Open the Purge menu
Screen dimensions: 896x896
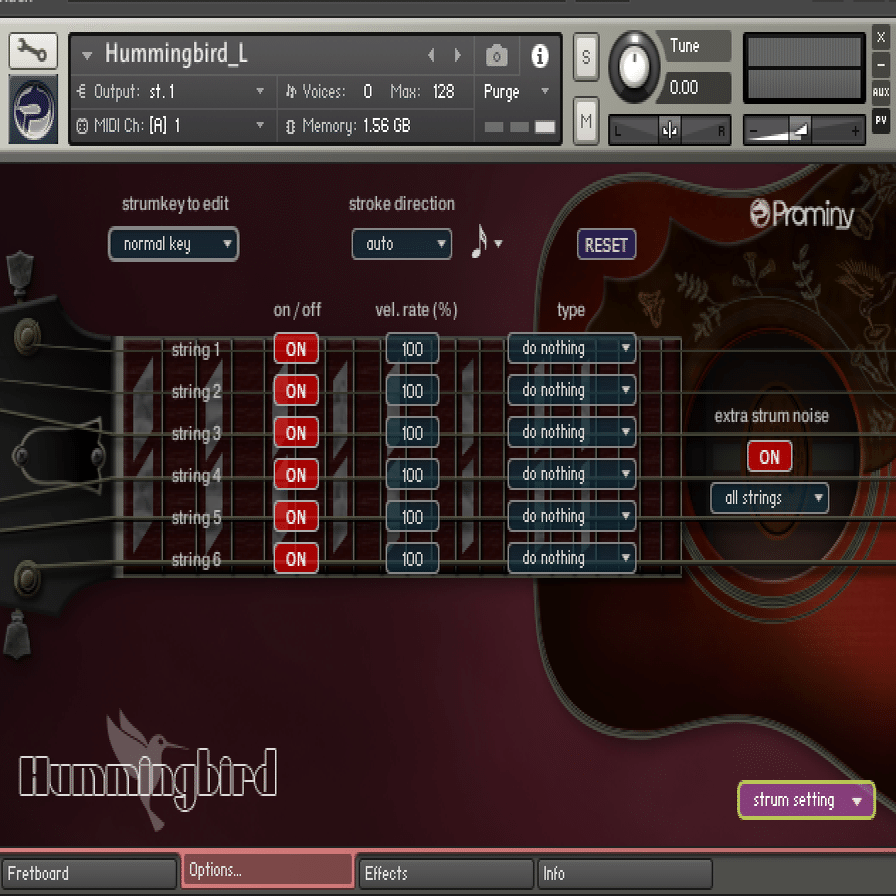[515, 91]
